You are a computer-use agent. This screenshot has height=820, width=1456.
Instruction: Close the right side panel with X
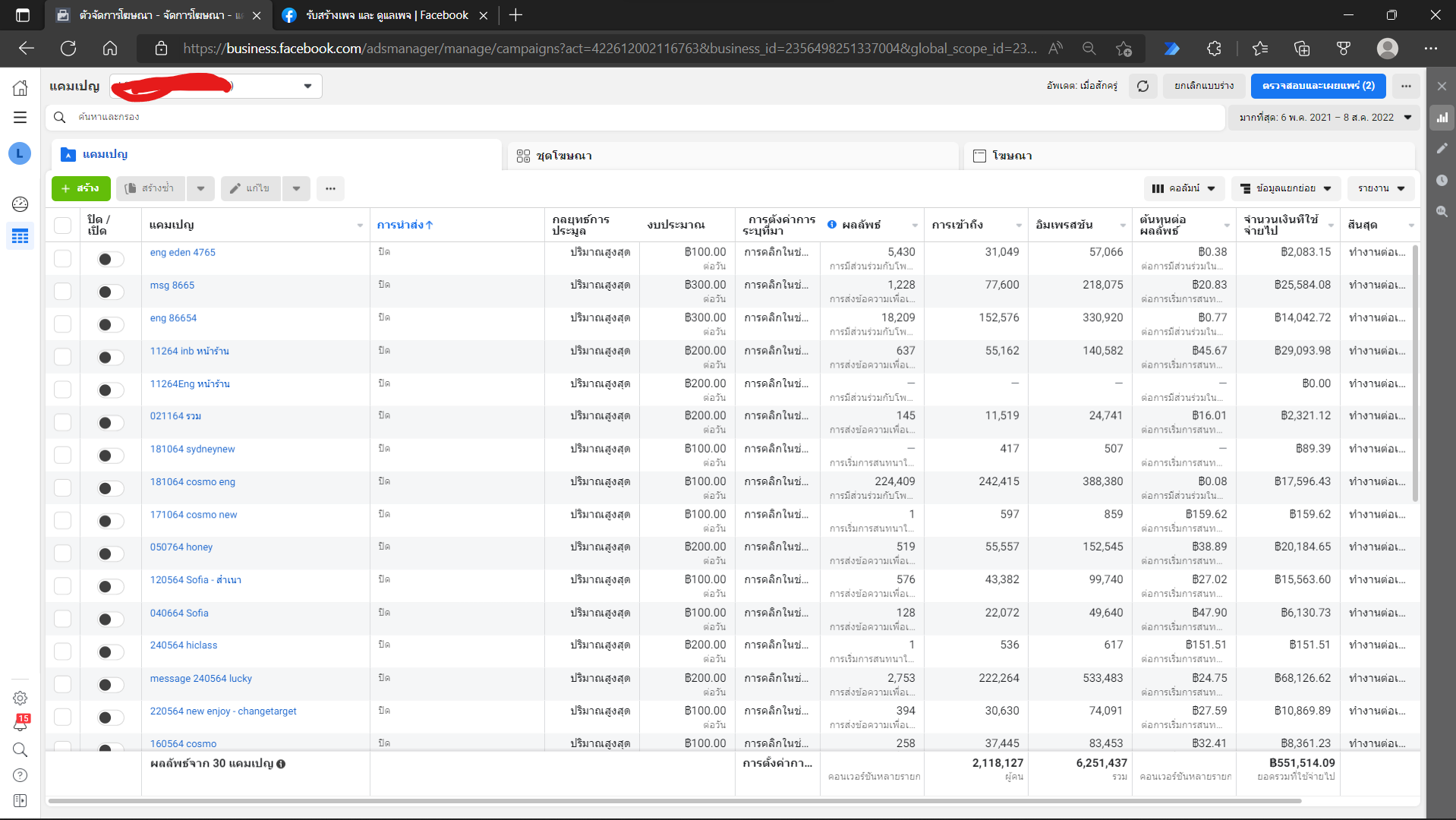point(1442,86)
